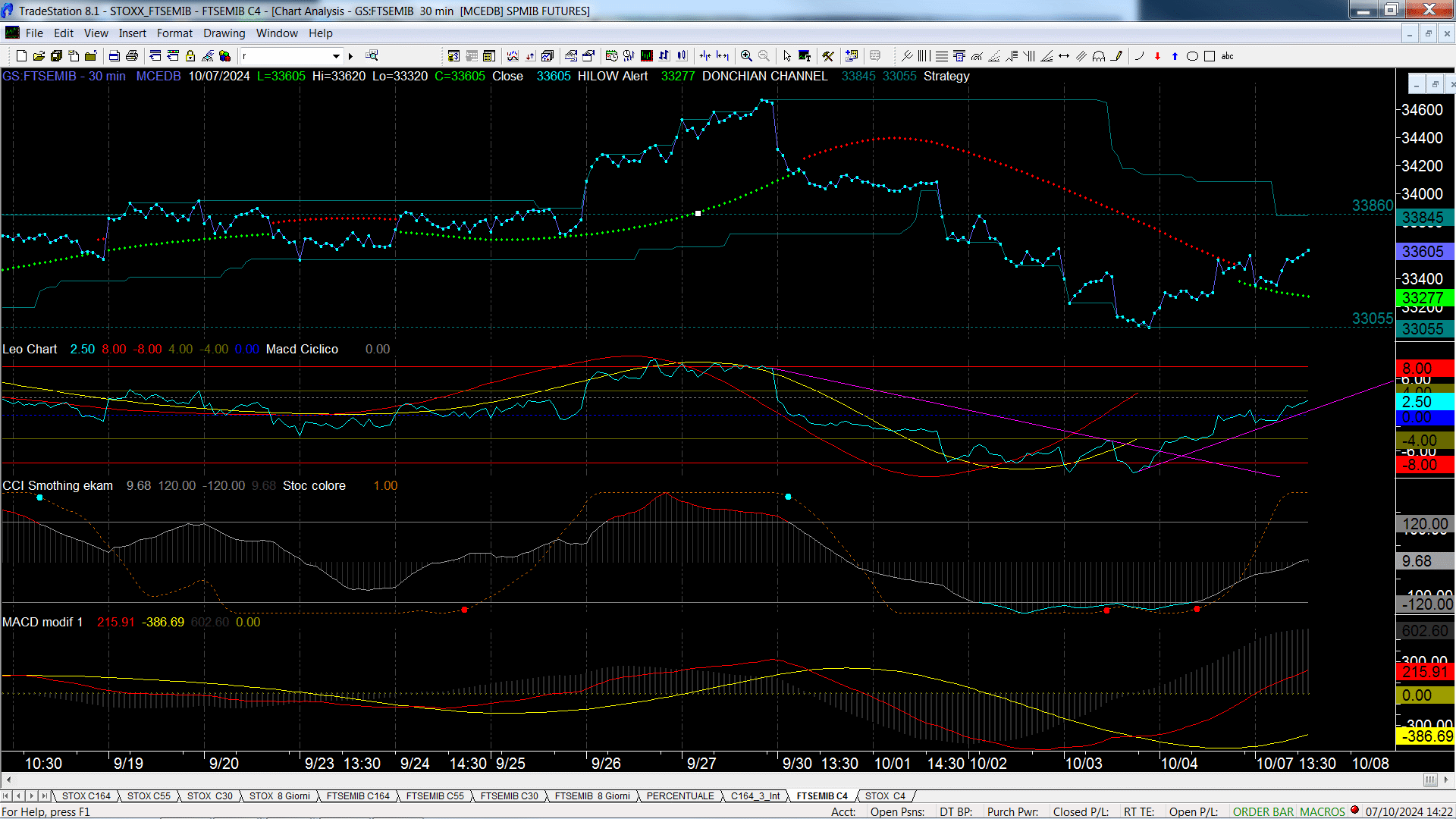Select the pencil trendline drawing tool
The image size is (1456, 819).
pyautogui.click(x=1116, y=56)
